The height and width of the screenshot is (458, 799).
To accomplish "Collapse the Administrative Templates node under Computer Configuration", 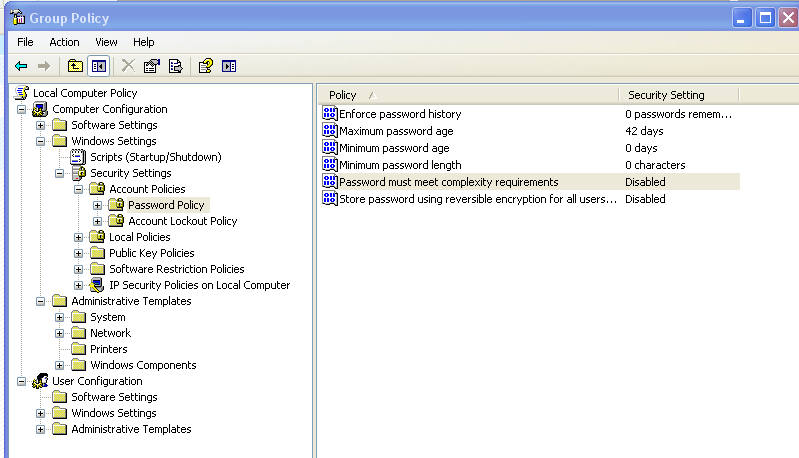I will point(40,301).
